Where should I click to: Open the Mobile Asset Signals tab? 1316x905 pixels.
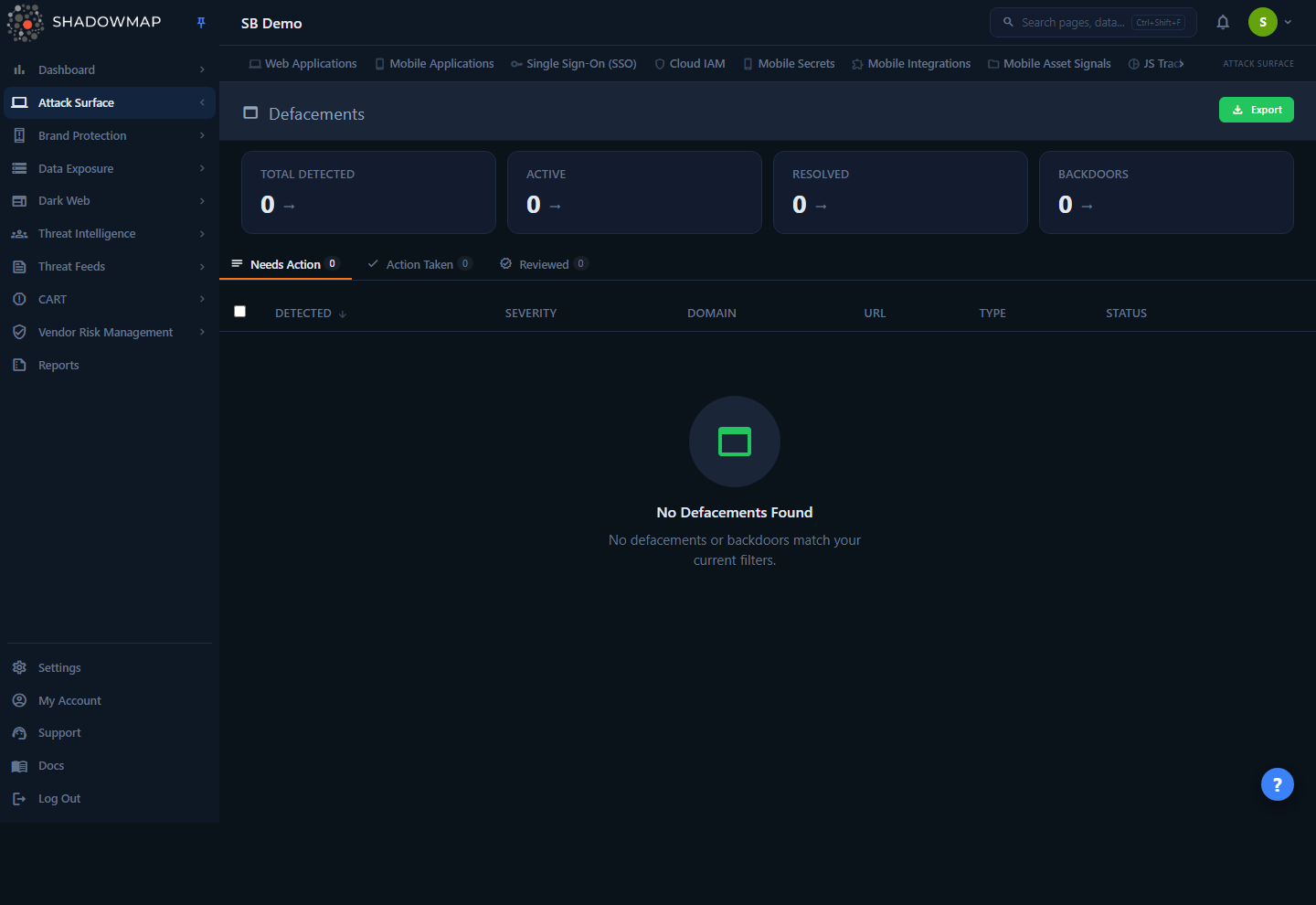click(1049, 64)
